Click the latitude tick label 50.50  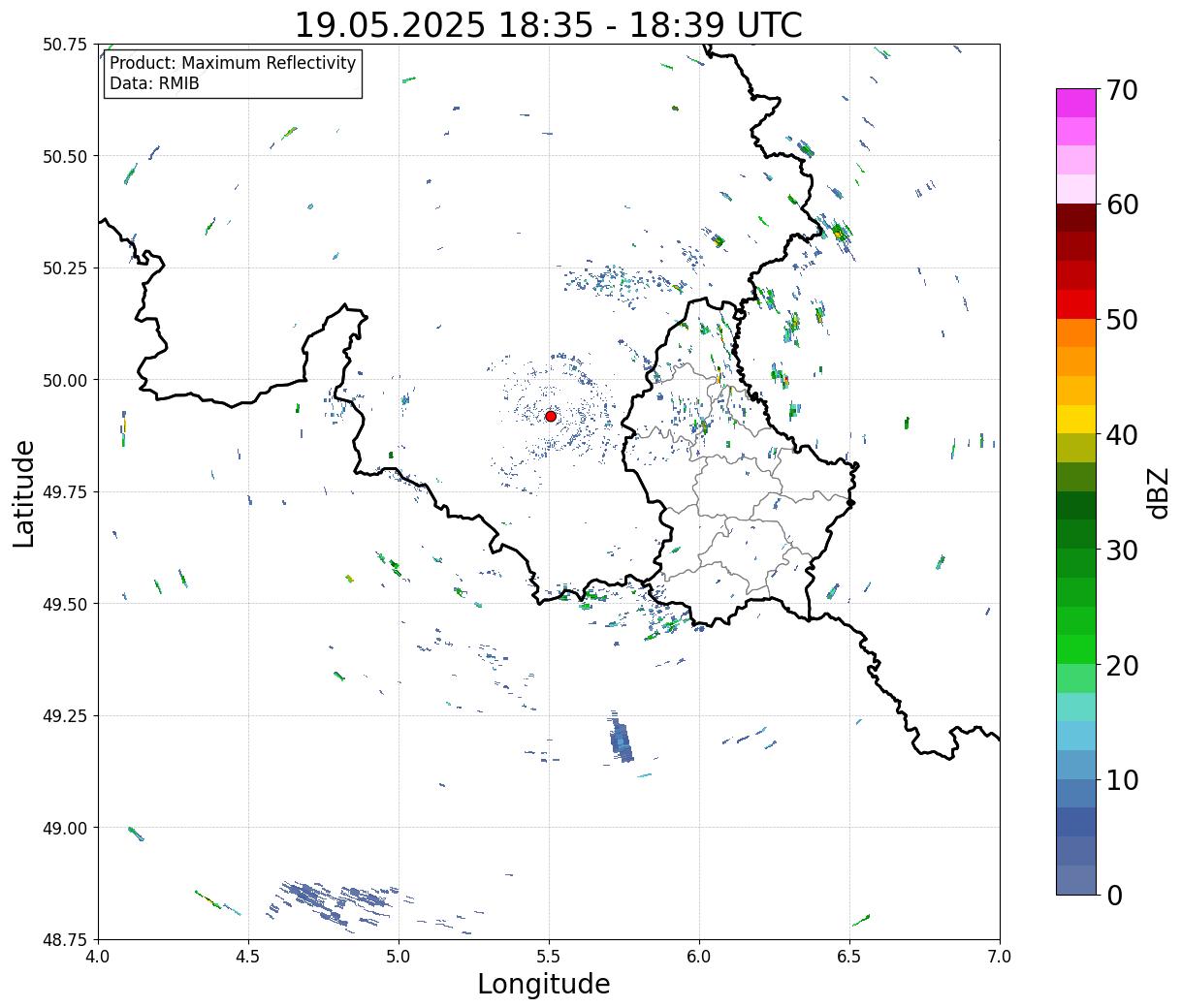click(65, 156)
